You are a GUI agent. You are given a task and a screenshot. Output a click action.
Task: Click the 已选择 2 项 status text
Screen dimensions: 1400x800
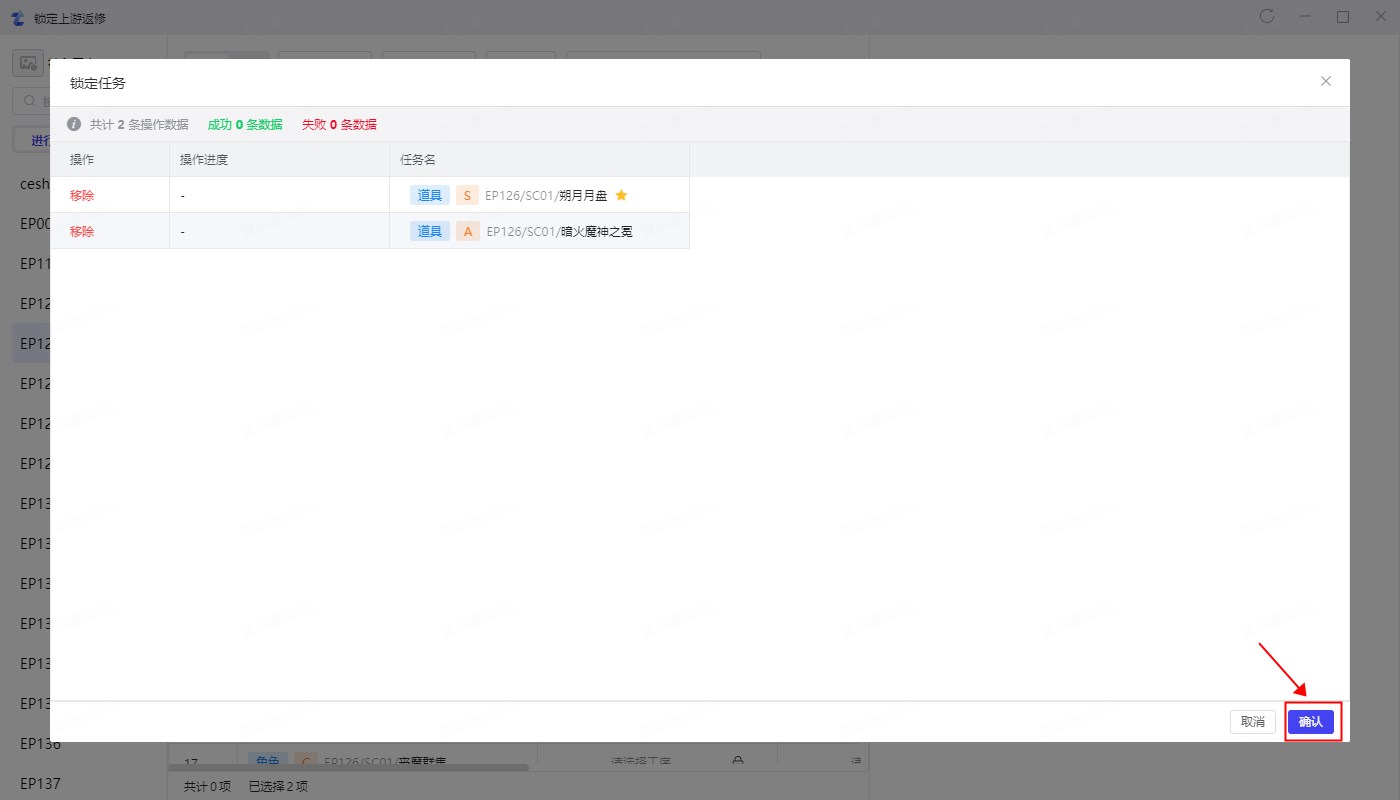tap(278, 787)
